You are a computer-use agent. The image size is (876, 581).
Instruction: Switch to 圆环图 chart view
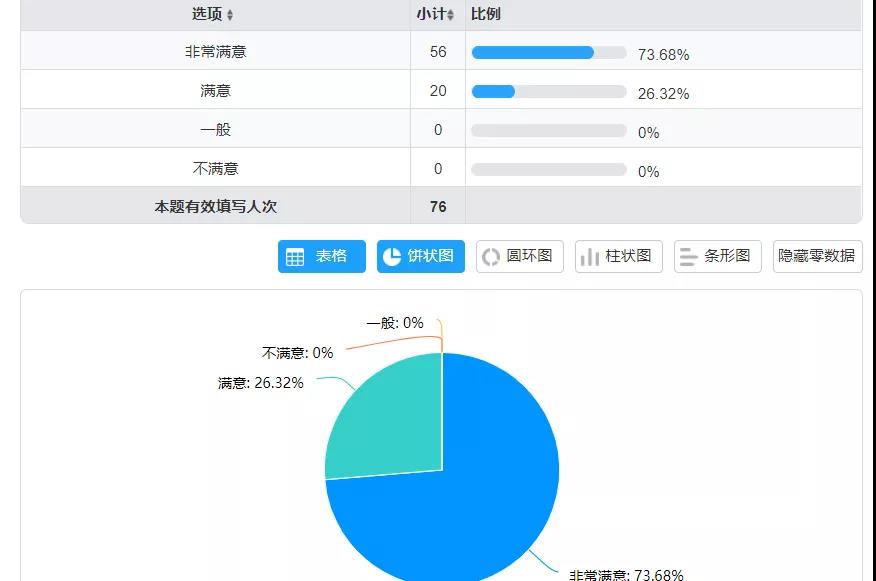click(x=520, y=256)
